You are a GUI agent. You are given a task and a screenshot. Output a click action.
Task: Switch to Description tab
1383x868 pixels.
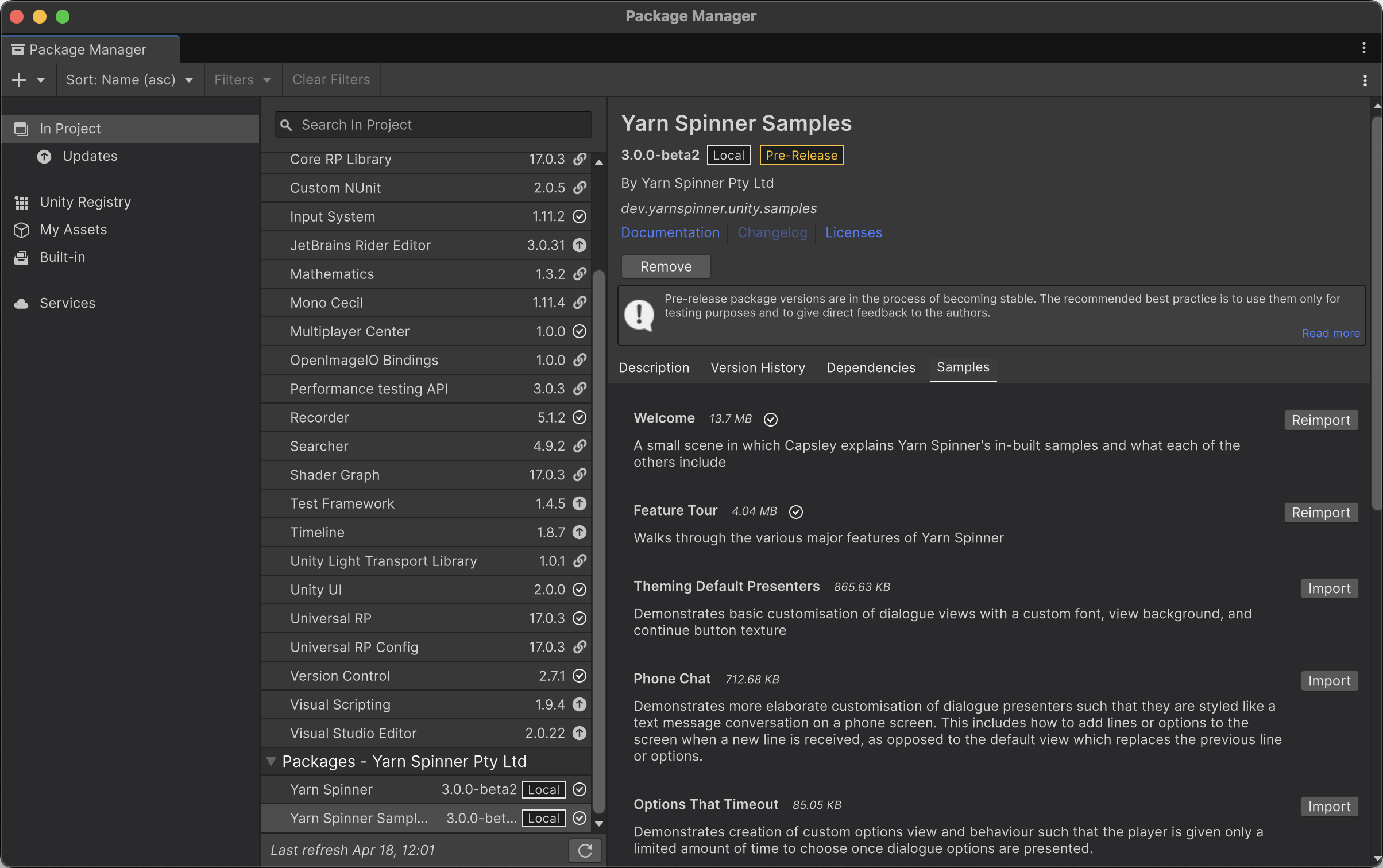[x=654, y=367]
